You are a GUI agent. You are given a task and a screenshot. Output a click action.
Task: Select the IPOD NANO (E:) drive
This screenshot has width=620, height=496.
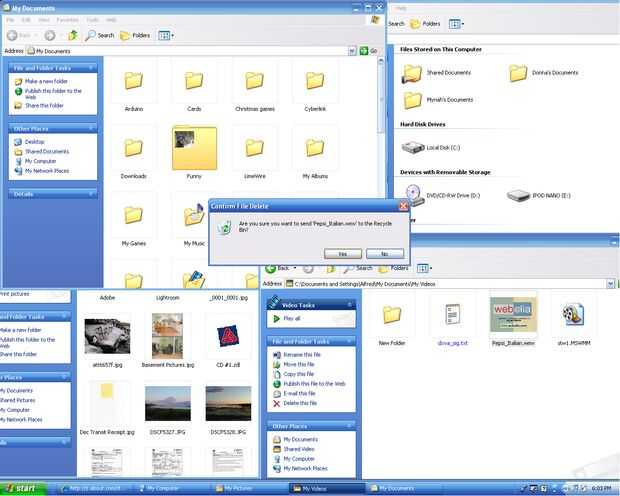[539, 195]
